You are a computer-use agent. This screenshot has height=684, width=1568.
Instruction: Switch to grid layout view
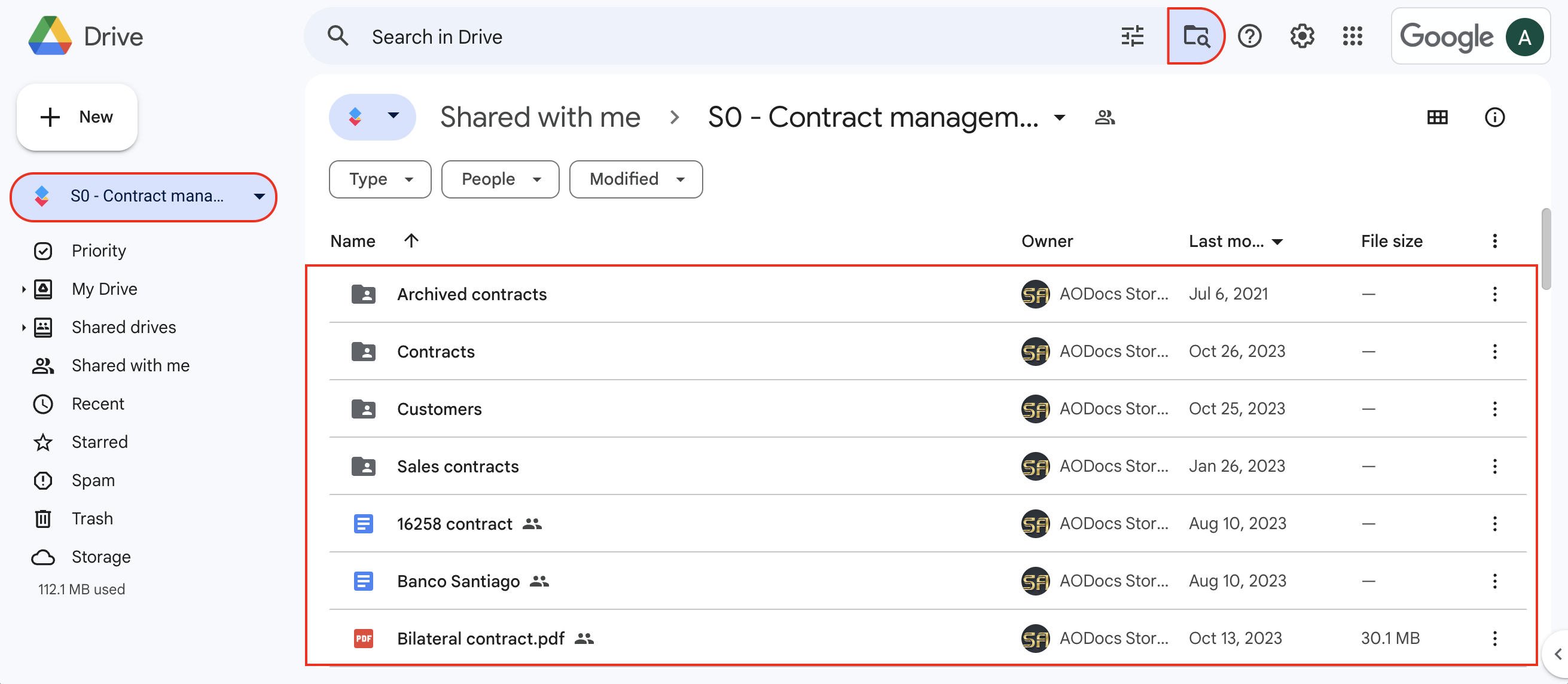(x=1437, y=117)
